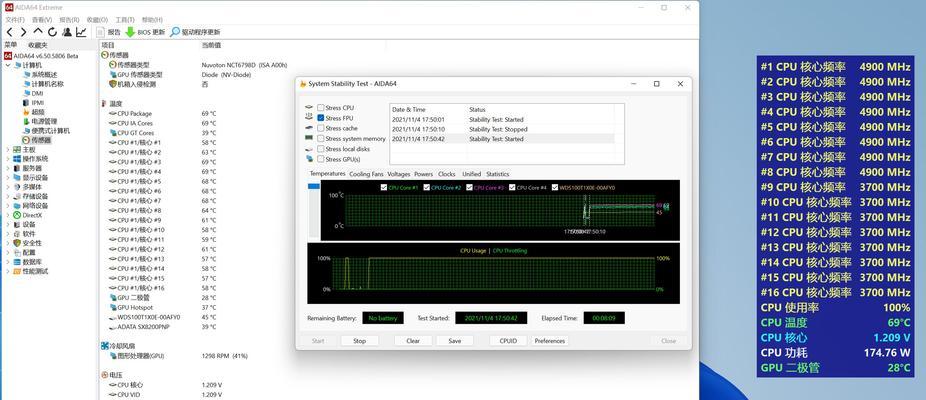The image size is (926, 400).
Task: Click the 显示设备 display icon in the tree
Action: click(x=17, y=178)
